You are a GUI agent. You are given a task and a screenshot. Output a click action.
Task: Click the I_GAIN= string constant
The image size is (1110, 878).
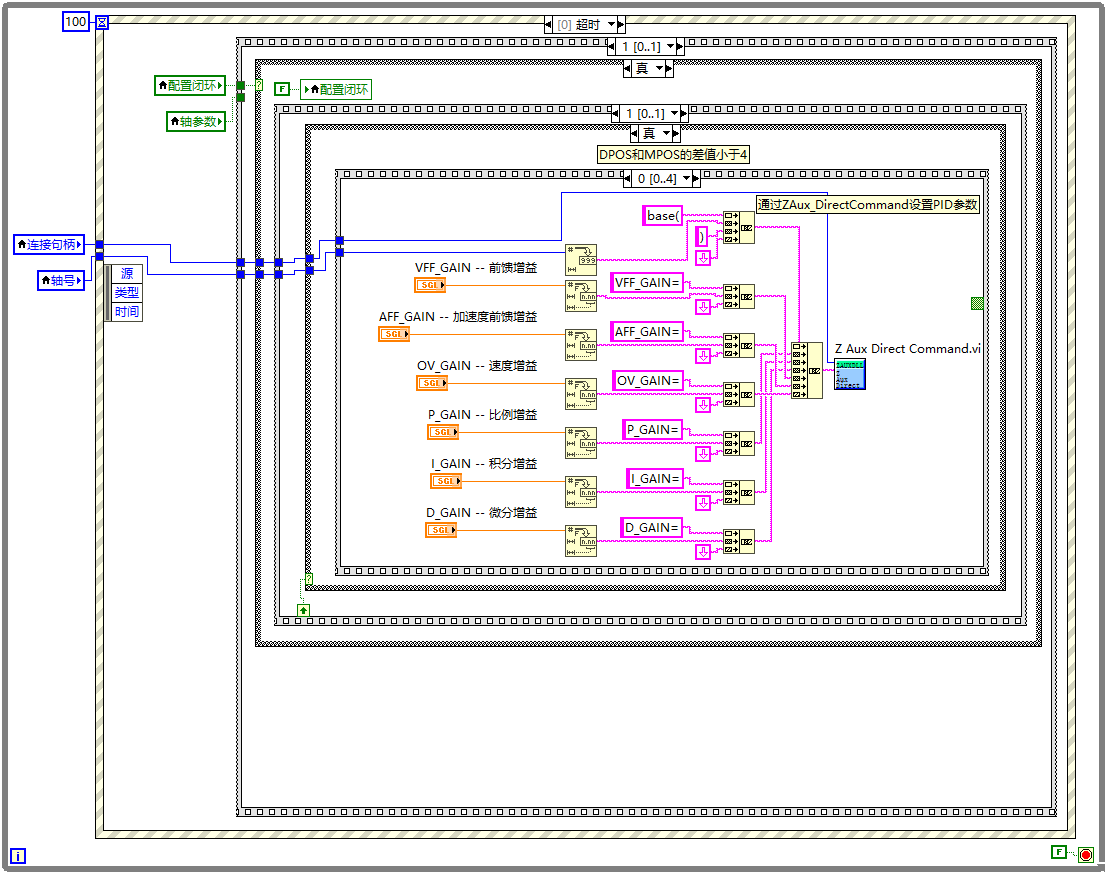tap(655, 479)
